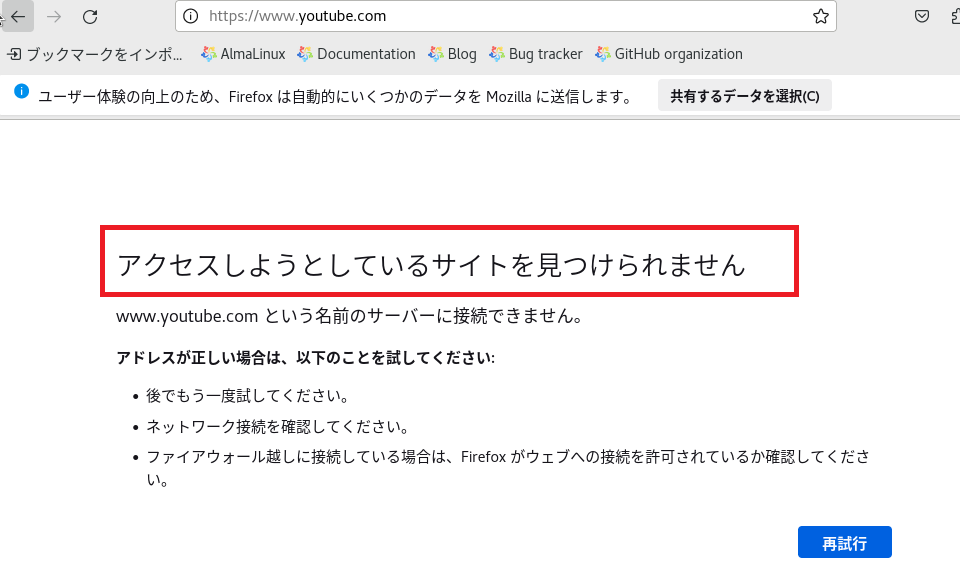This screenshot has width=970, height=569.
Task: Click the blue info icon in notification bar
Action: 21,92
